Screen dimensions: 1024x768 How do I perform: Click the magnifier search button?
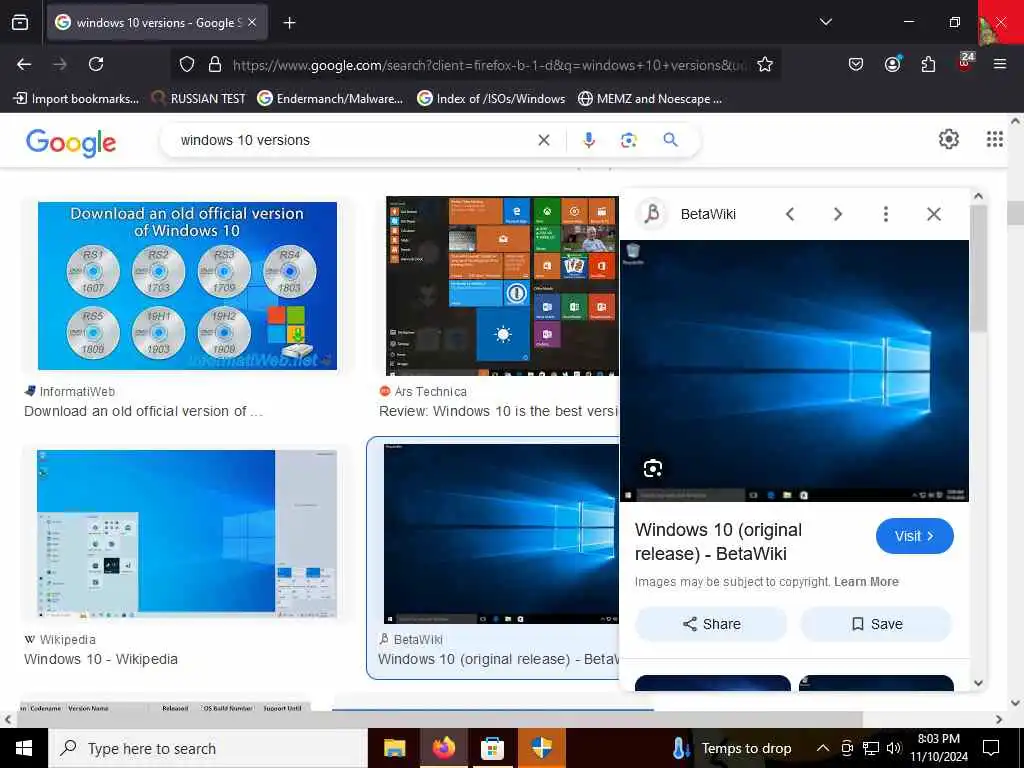670,140
